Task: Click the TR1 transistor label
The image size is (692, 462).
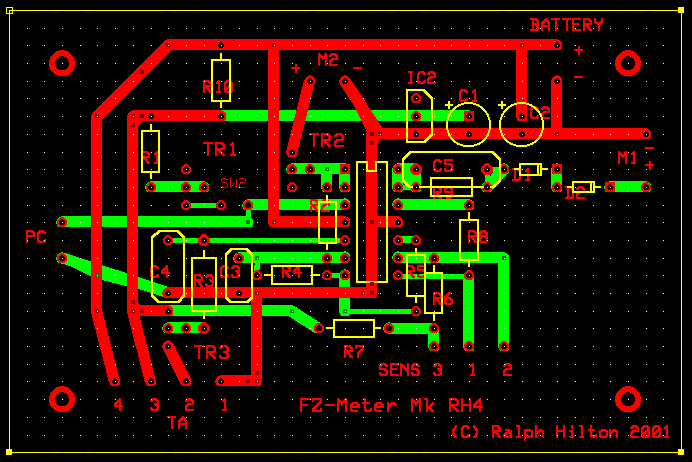Action: coord(220,149)
